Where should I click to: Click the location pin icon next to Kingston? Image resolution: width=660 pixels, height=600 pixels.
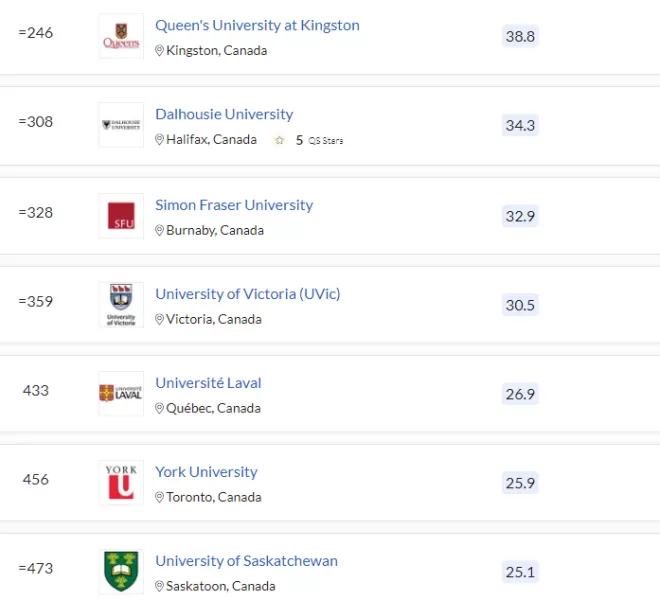click(x=159, y=51)
